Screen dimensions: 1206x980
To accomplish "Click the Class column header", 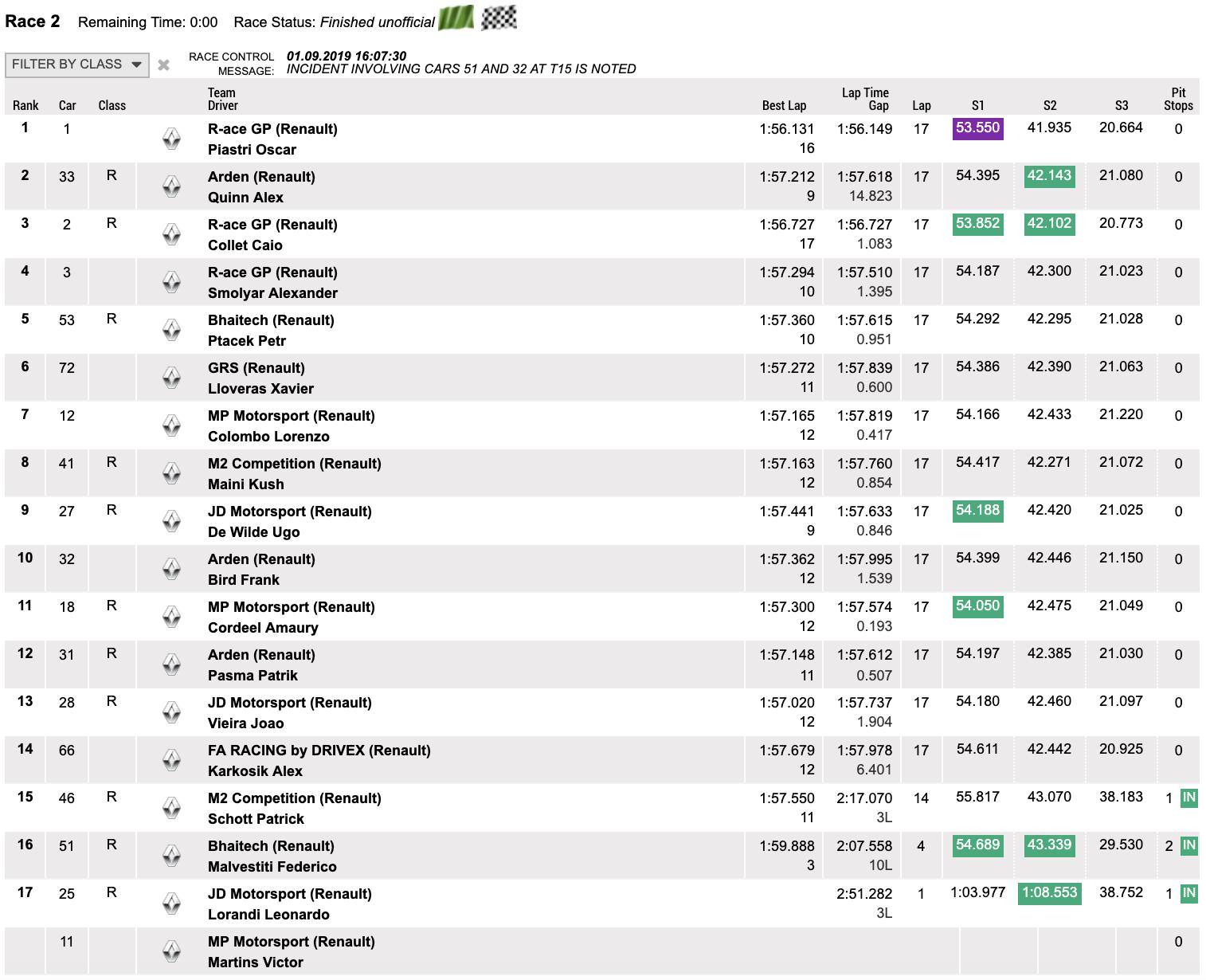I will (112, 105).
